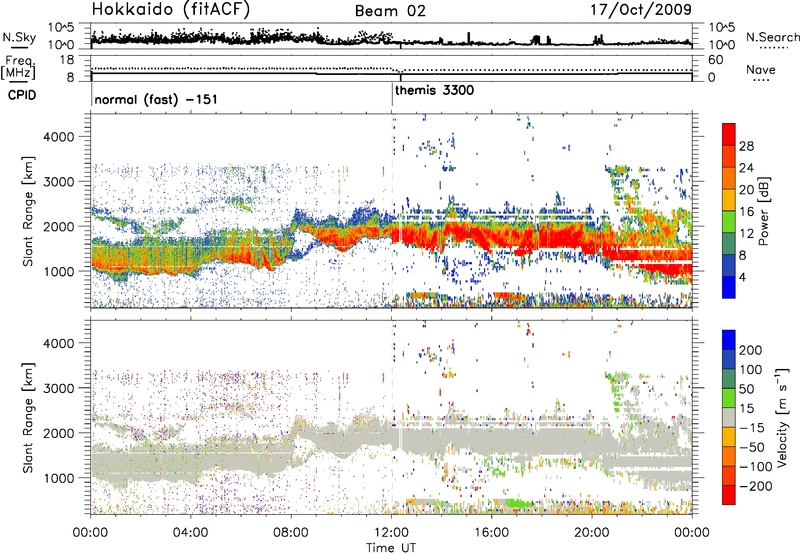Viewport: 800px width, 554px height.
Task: Click the 18 tick on frequency axis
Action: coord(67,60)
